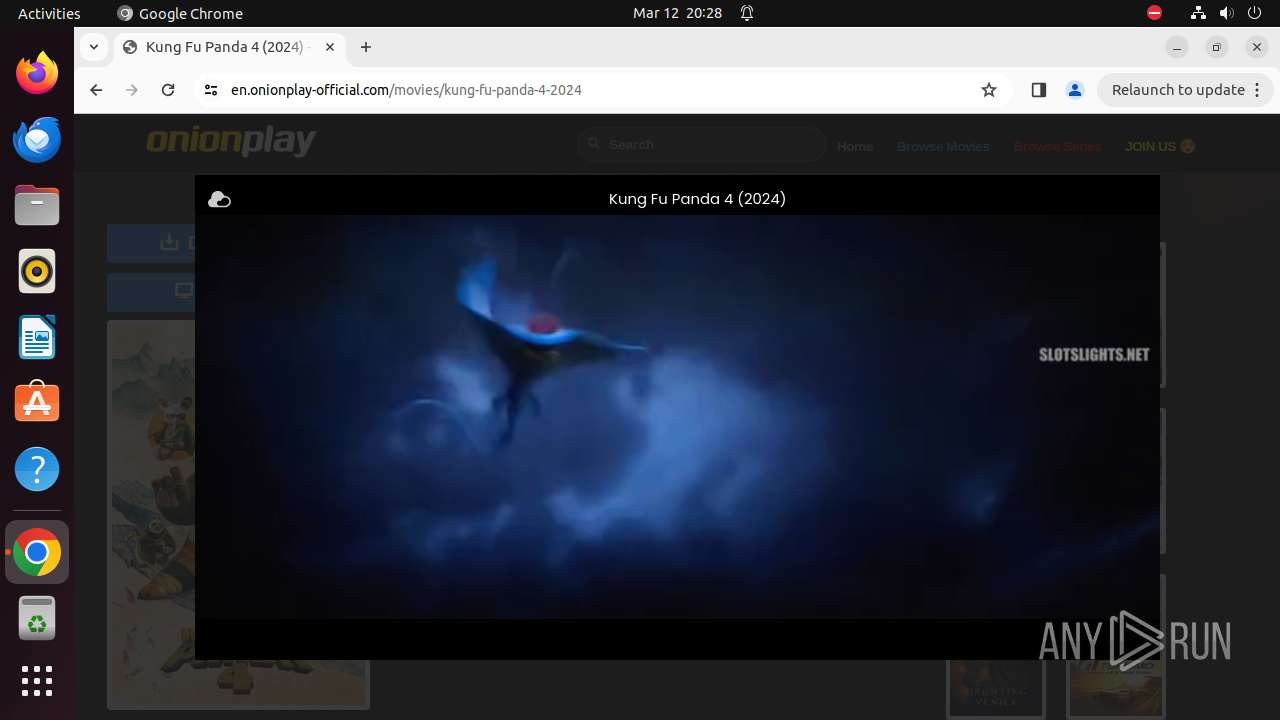Screen dimensions: 1280x720
Task: View site information icon in address bar
Action: [210, 90]
